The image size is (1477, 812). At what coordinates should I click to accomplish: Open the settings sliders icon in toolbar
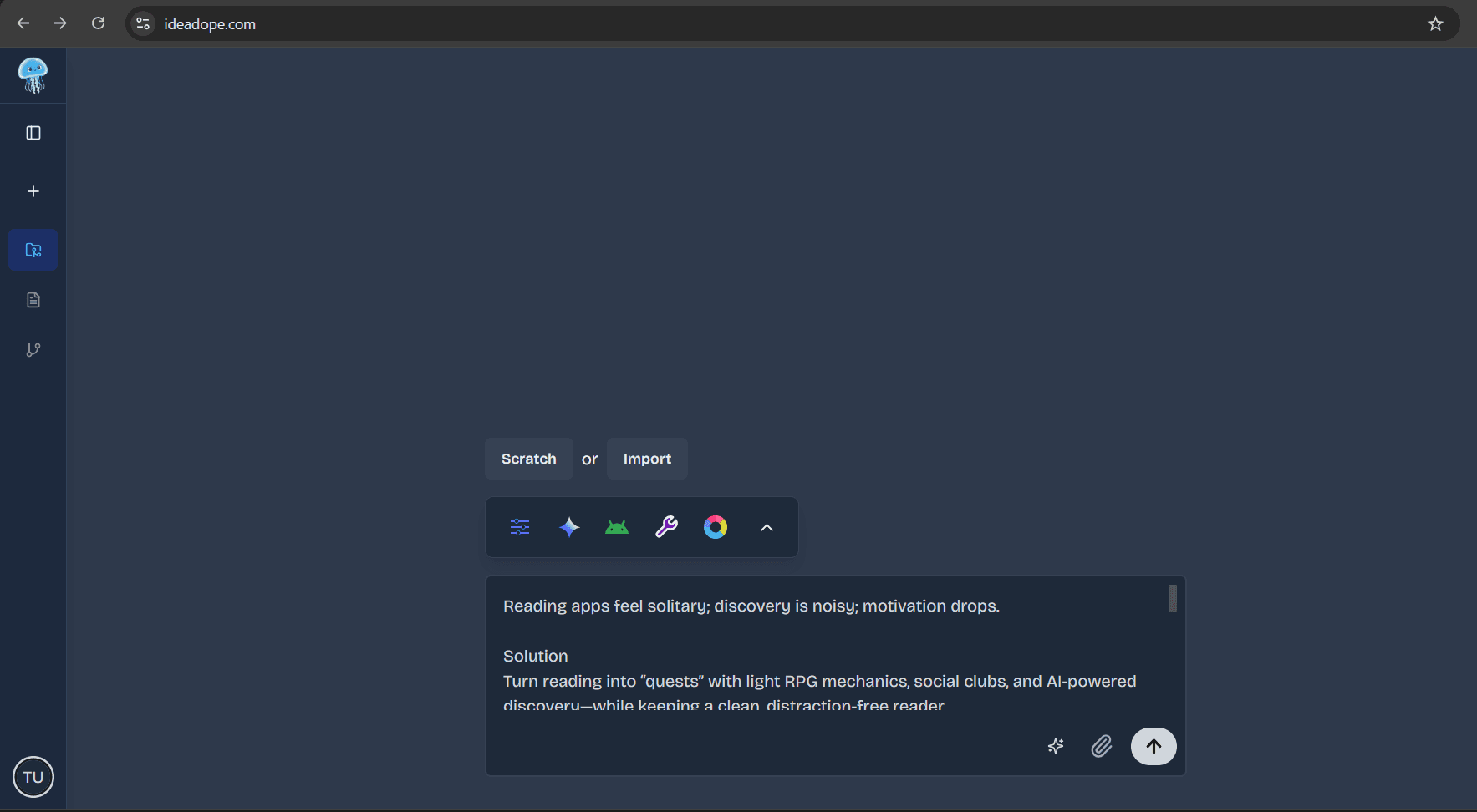click(519, 526)
